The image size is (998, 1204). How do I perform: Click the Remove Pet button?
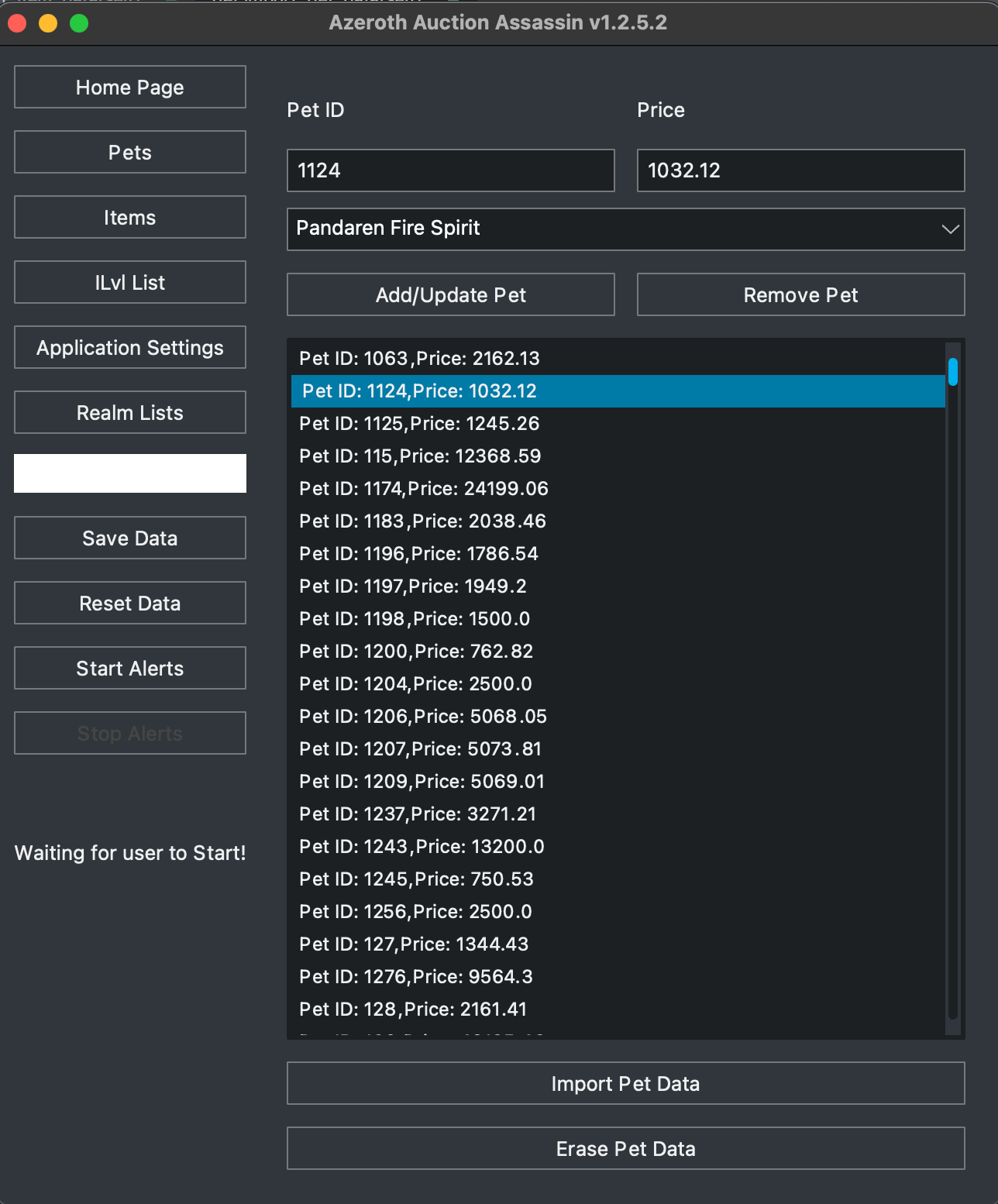click(801, 294)
